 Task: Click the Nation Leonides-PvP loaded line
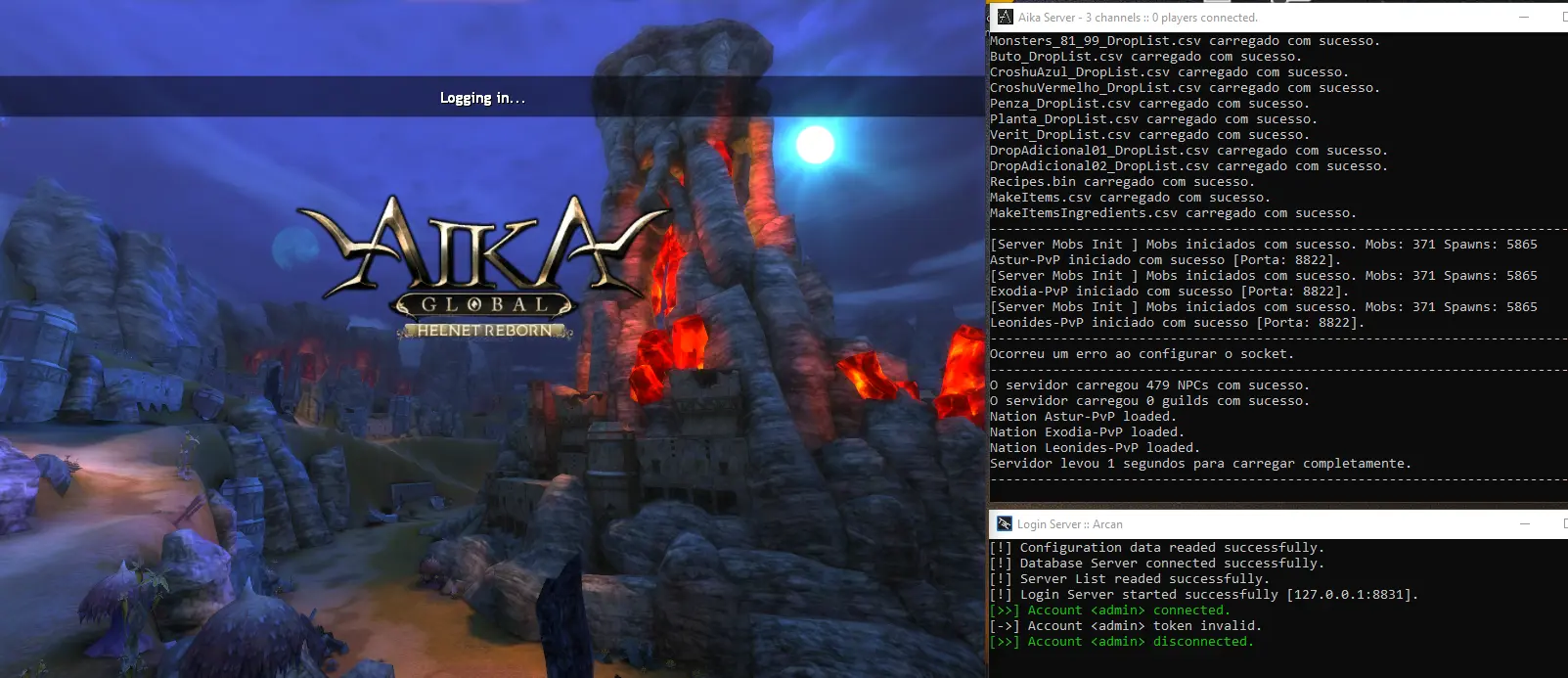(1096, 448)
